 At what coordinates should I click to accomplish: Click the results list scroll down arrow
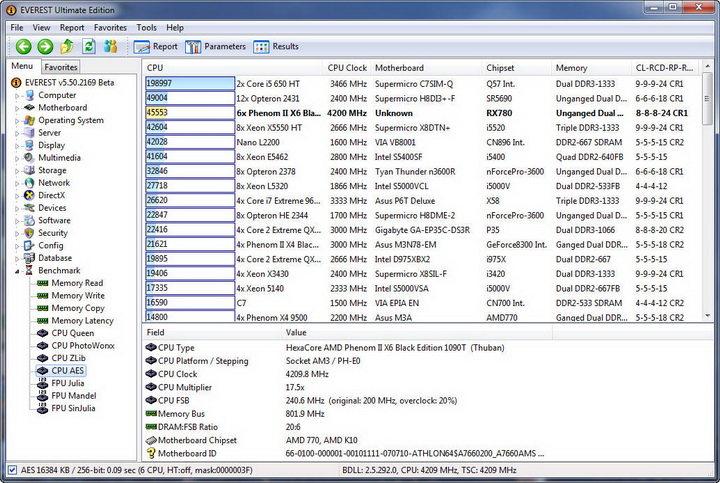(x=708, y=316)
